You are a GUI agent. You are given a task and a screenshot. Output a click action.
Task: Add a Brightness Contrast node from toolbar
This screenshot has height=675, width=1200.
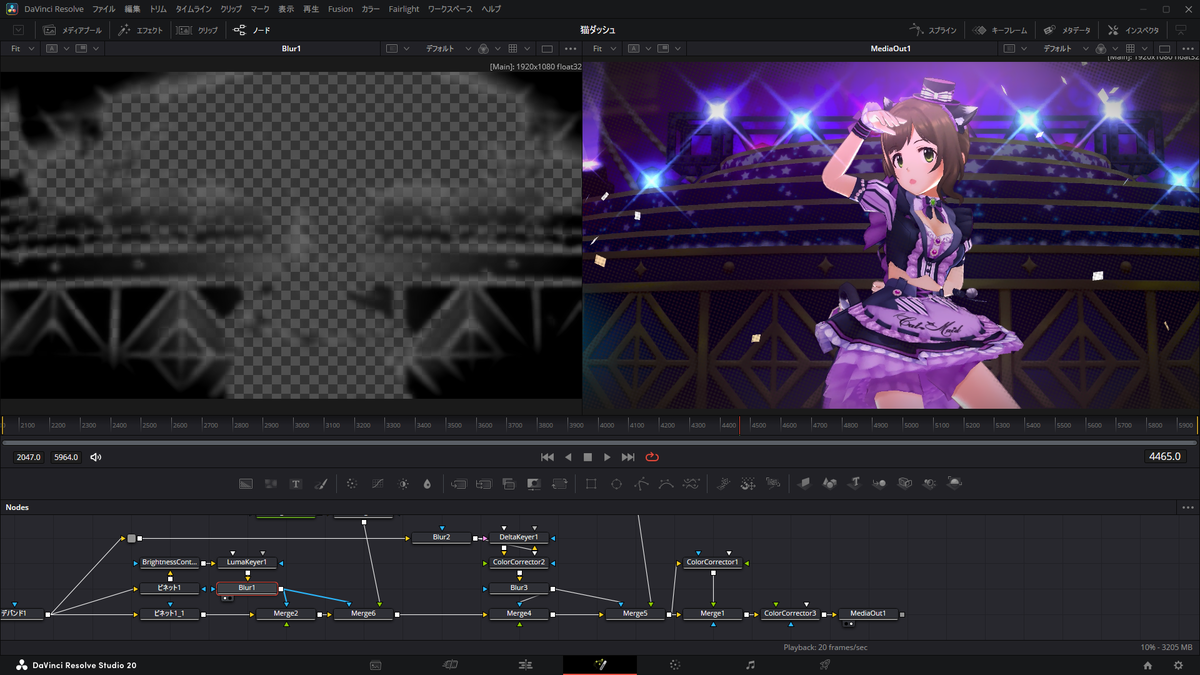tap(403, 484)
